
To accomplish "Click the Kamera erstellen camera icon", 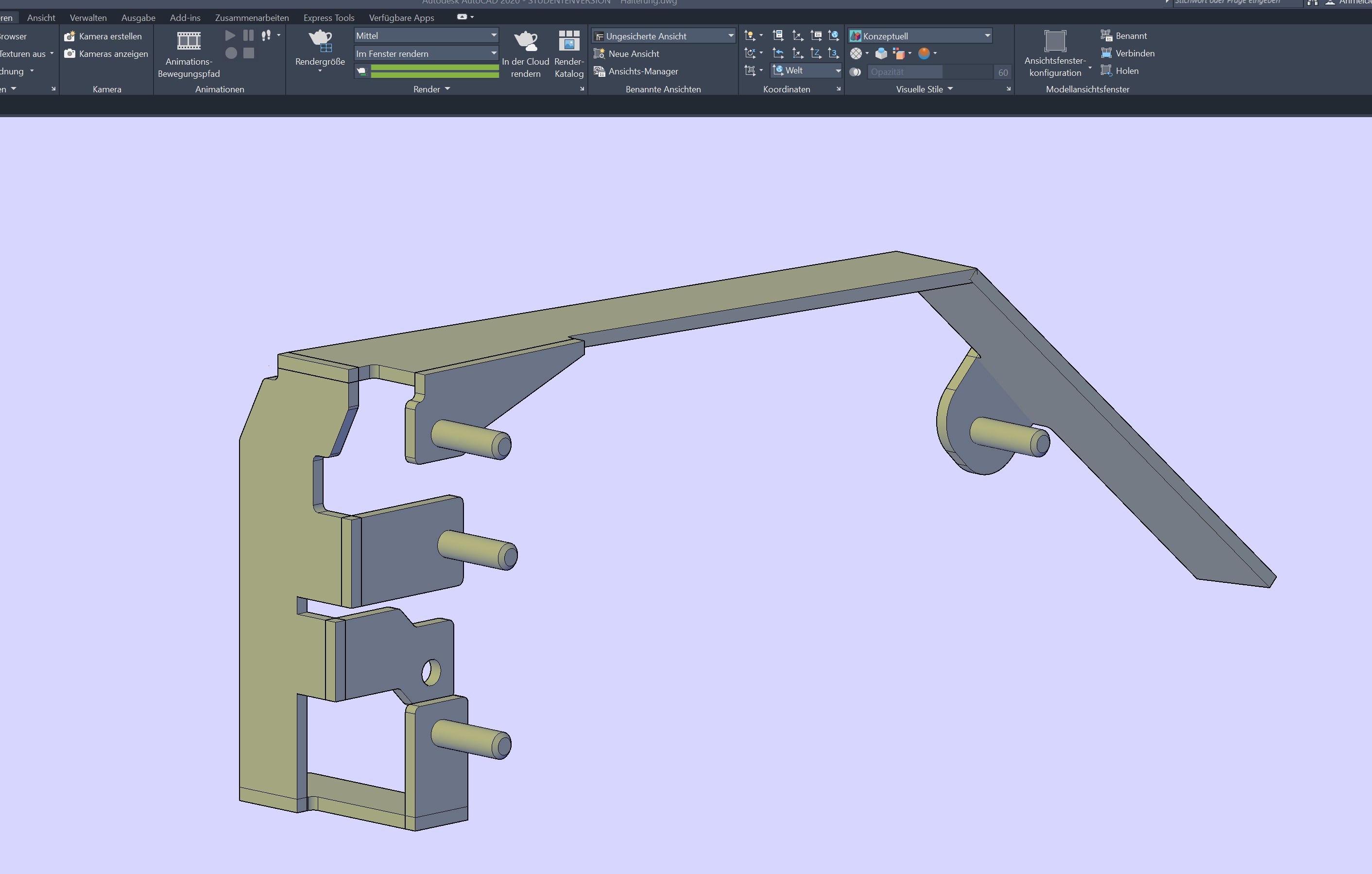I will click(69, 36).
